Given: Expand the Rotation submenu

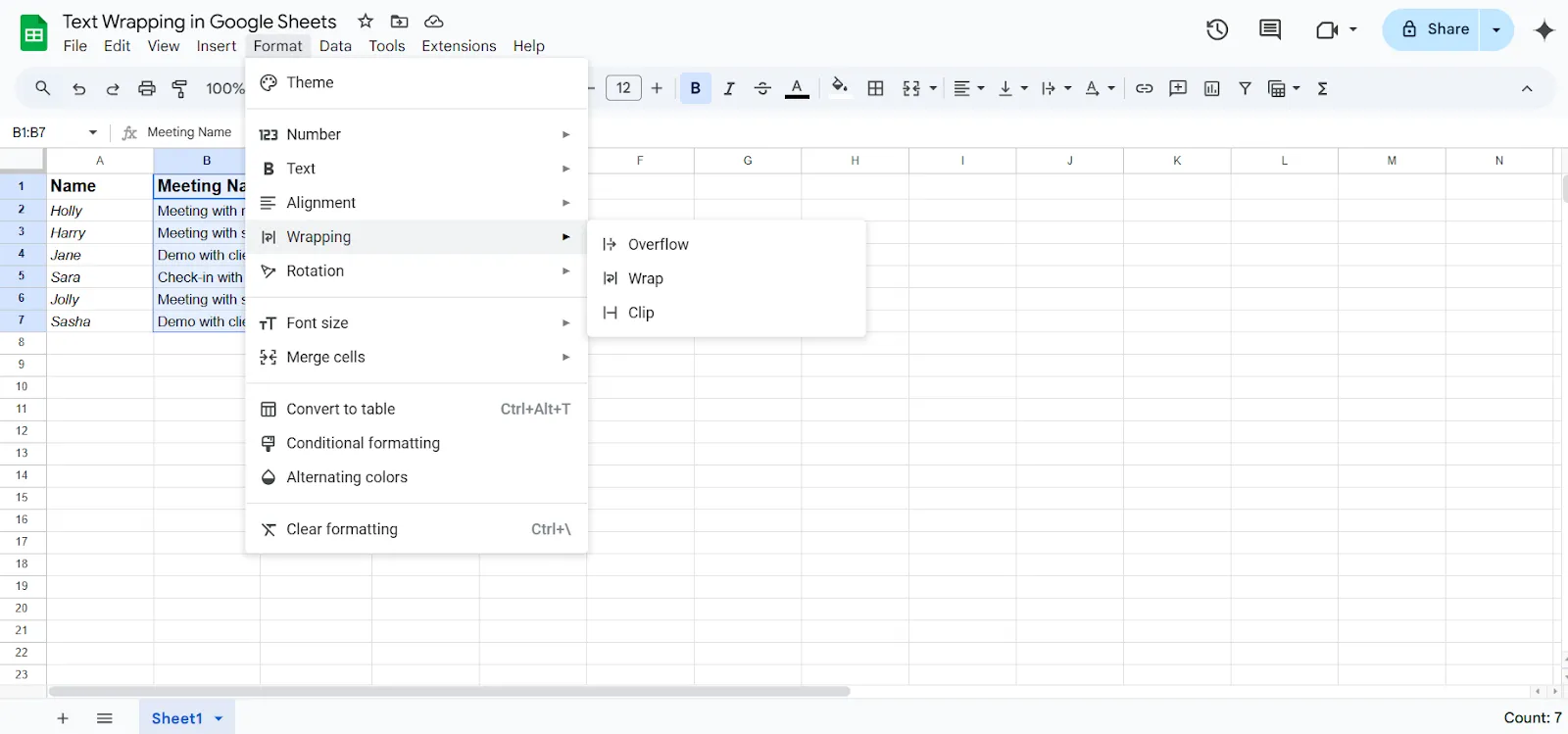Looking at the screenshot, I should [x=416, y=271].
